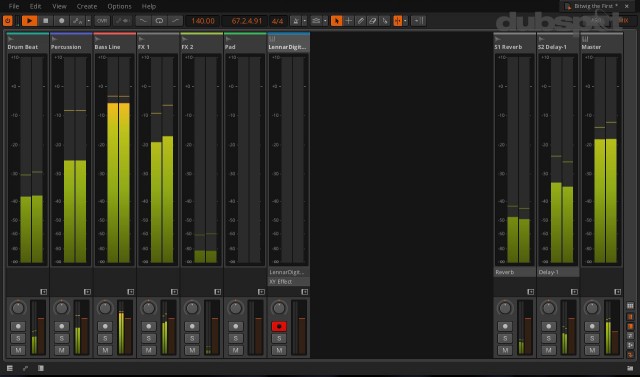Click the punch-out curve button right of loop
The height and width of the screenshot is (377, 640).
pyautogui.click(x=175, y=21)
